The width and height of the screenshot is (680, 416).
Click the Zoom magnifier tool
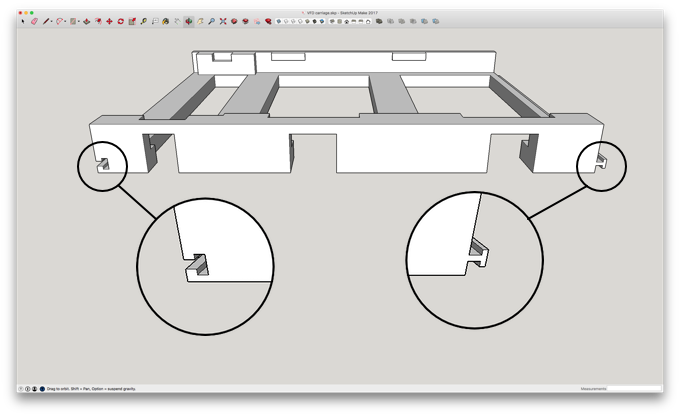pos(212,21)
